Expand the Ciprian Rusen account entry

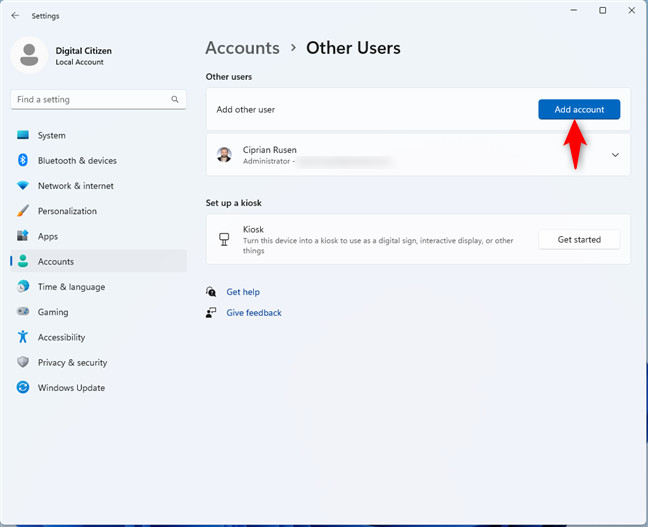click(x=614, y=155)
